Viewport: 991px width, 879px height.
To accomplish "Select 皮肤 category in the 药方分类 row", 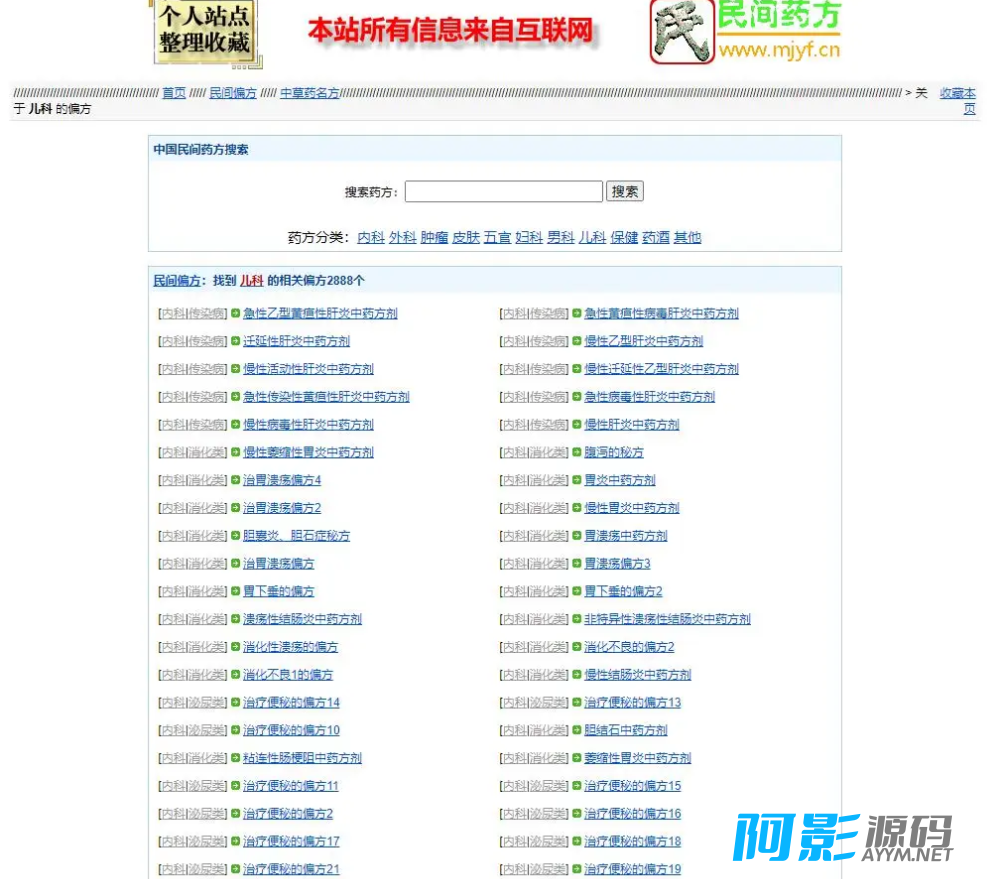I will [465, 237].
